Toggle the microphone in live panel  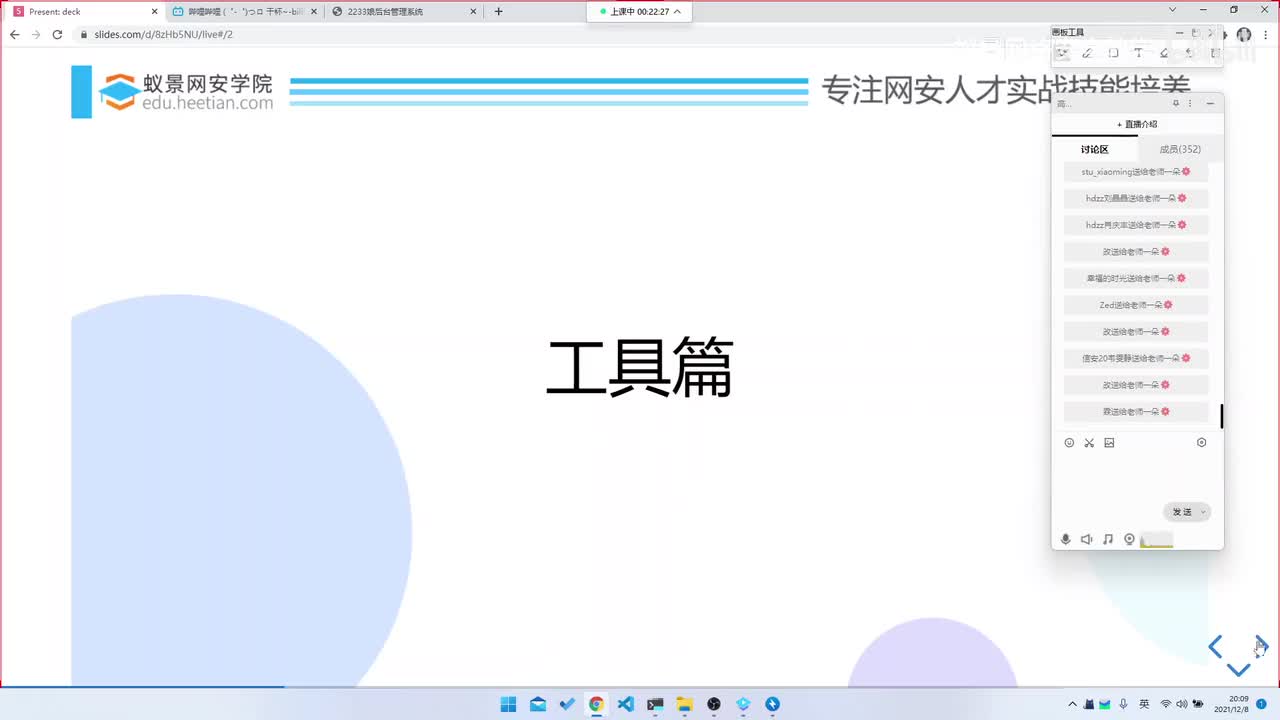pyautogui.click(x=1066, y=539)
